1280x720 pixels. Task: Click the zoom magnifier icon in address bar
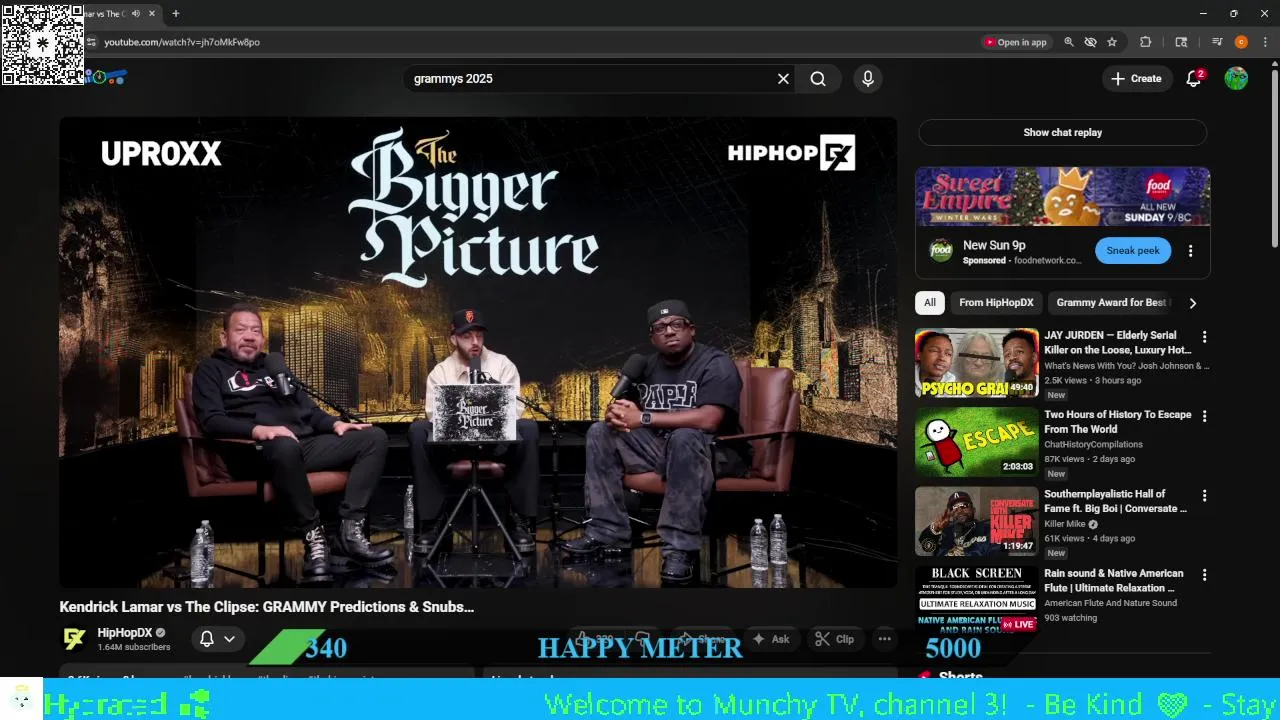click(x=1069, y=42)
